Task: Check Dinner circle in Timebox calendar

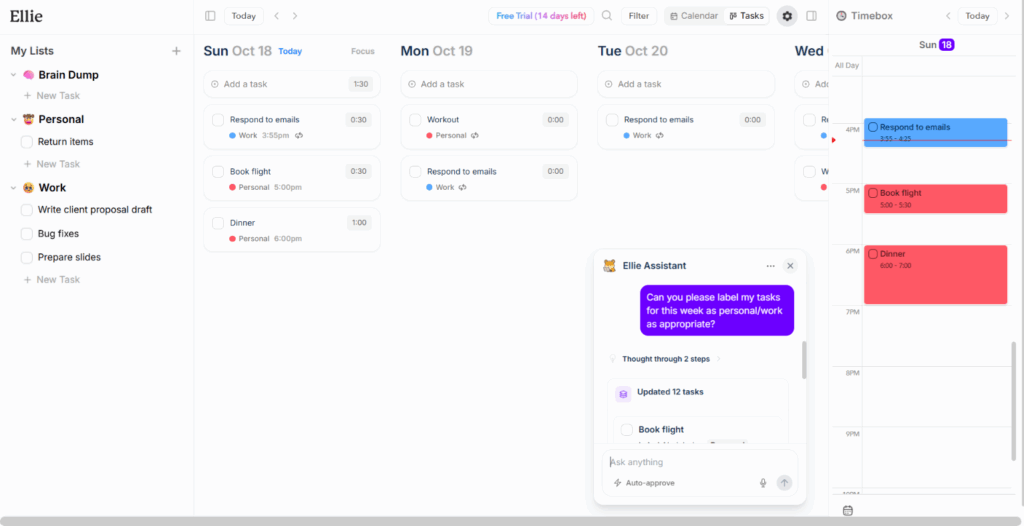Action: pyautogui.click(x=873, y=254)
